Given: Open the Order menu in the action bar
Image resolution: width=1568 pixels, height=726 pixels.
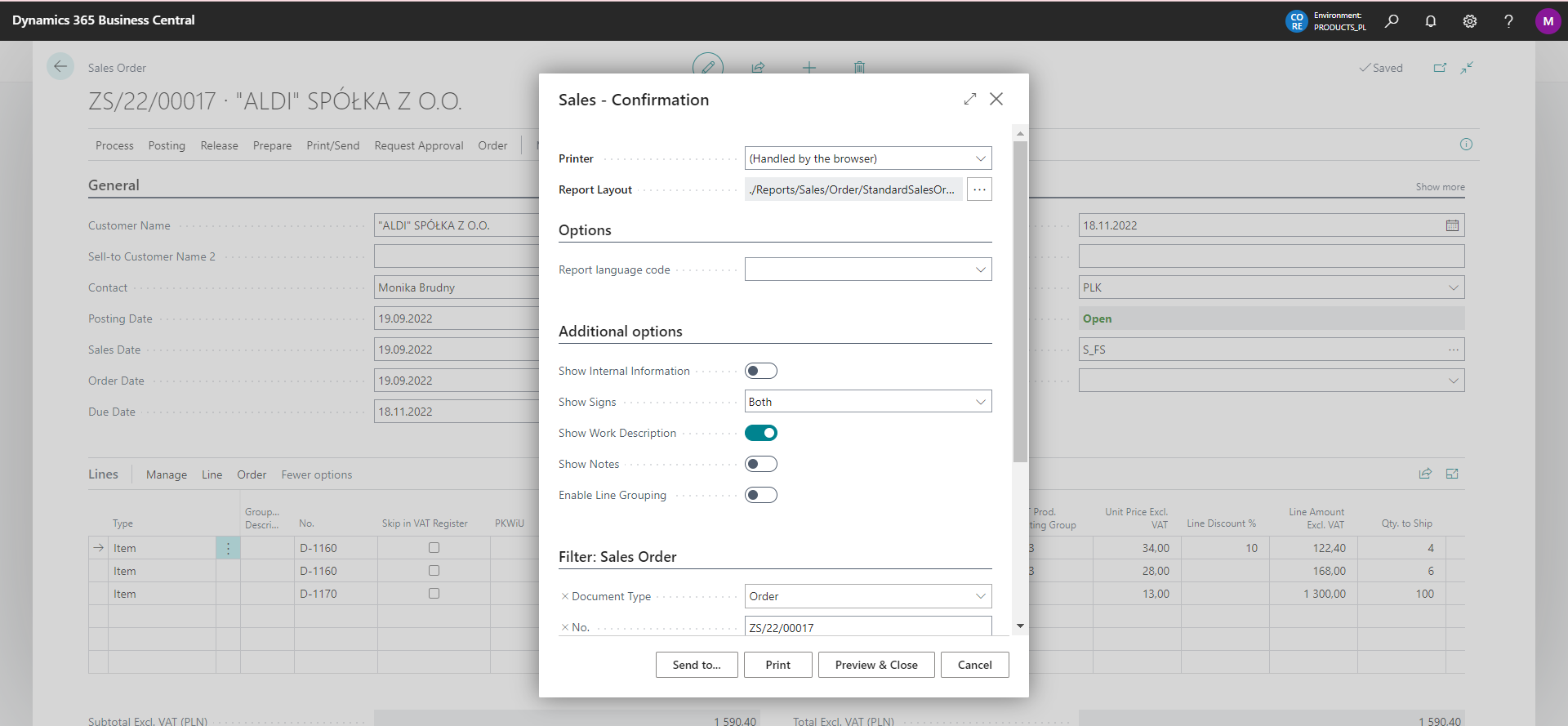Looking at the screenshot, I should coord(492,145).
